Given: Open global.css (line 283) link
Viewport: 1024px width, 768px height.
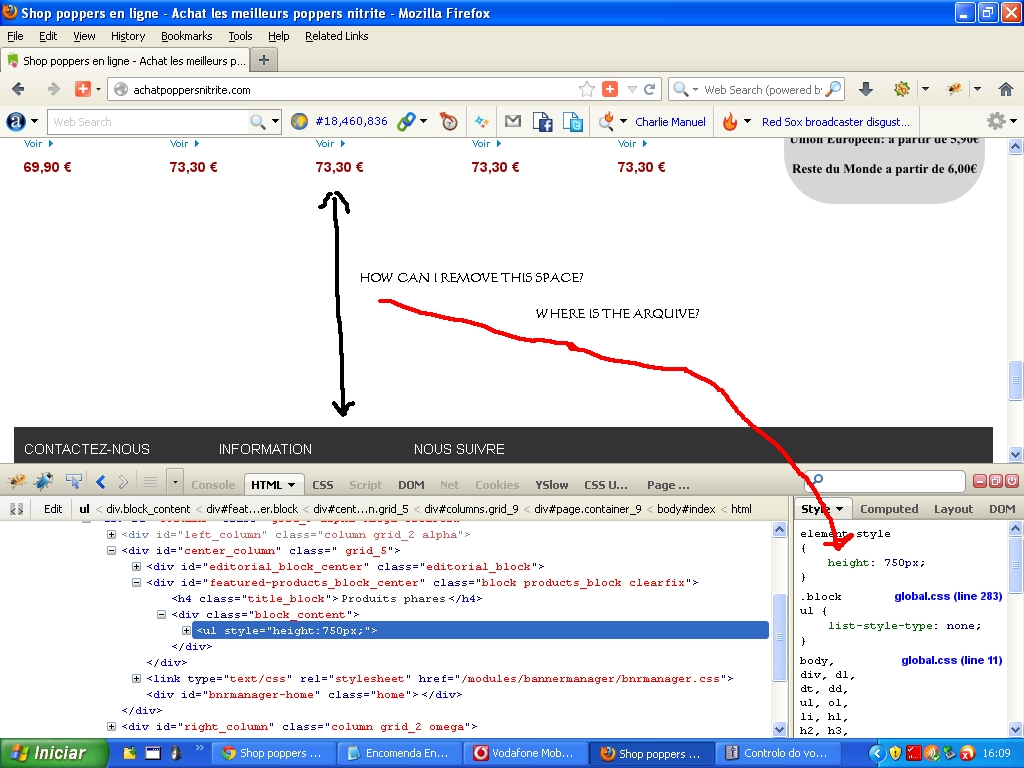Looking at the screenshot, I should [948, 596].
